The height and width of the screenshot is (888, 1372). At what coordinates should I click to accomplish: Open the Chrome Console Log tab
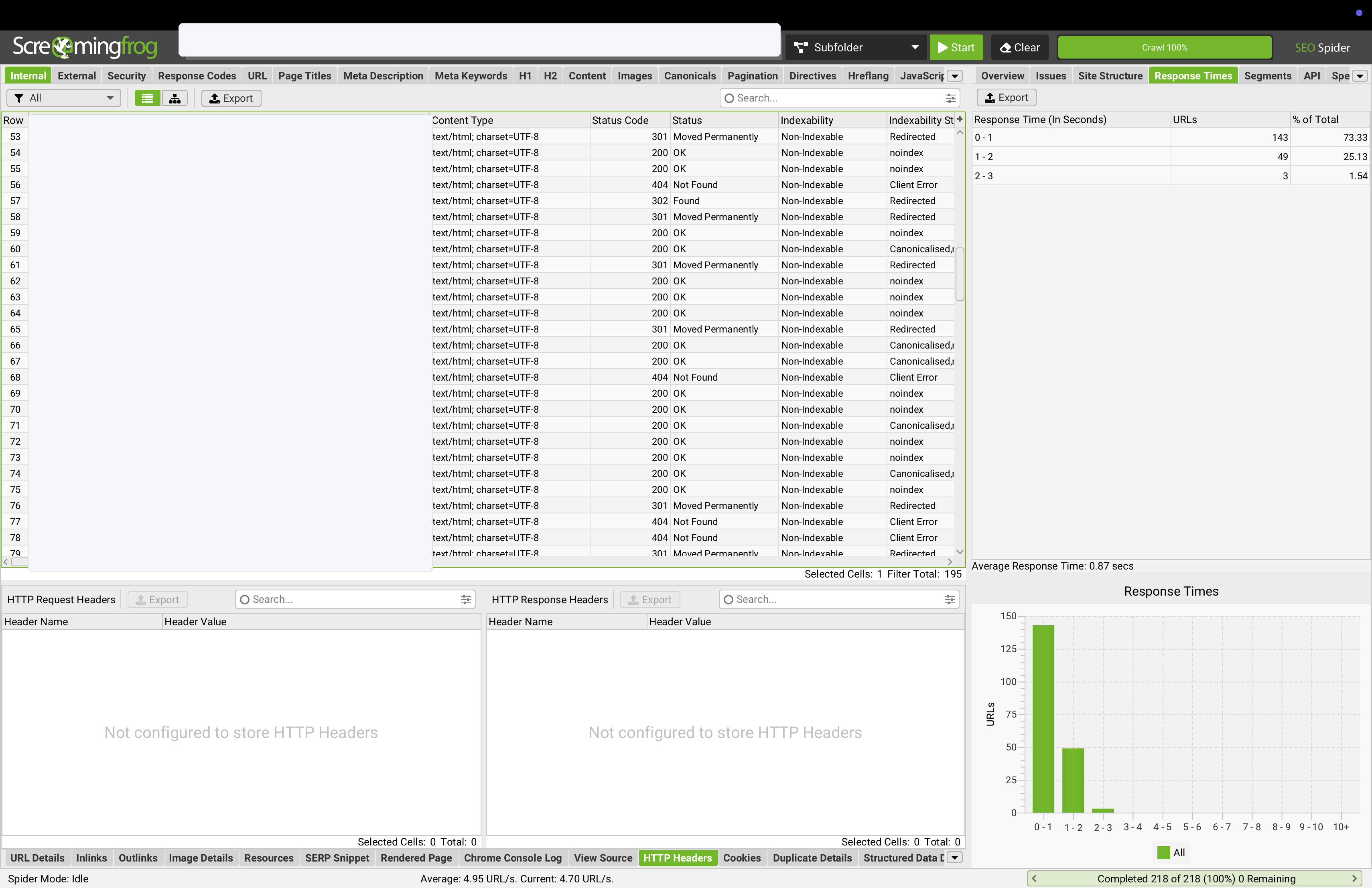coord(512,858)
